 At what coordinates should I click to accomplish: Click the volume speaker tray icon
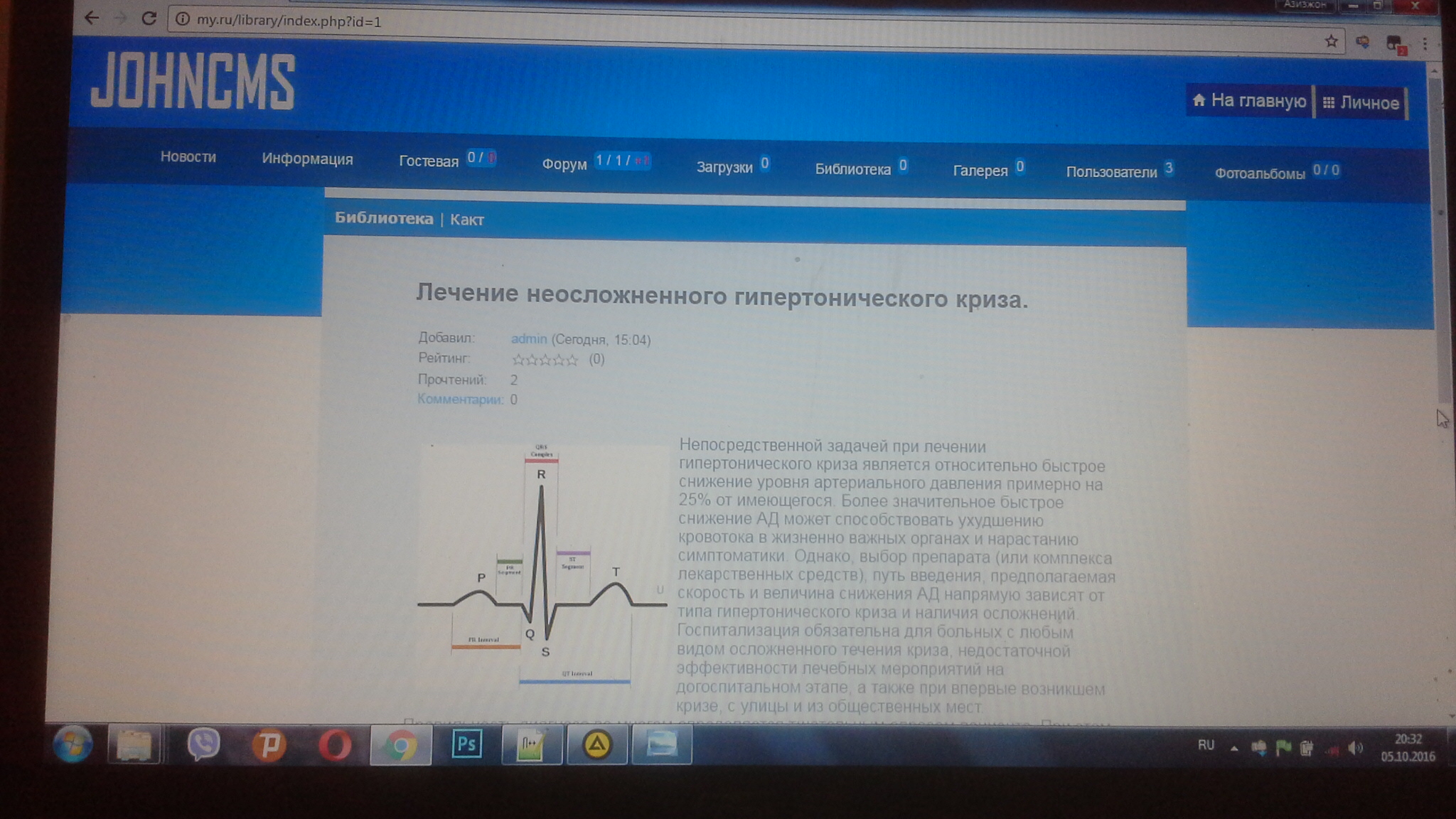[x=1356, y=748]
